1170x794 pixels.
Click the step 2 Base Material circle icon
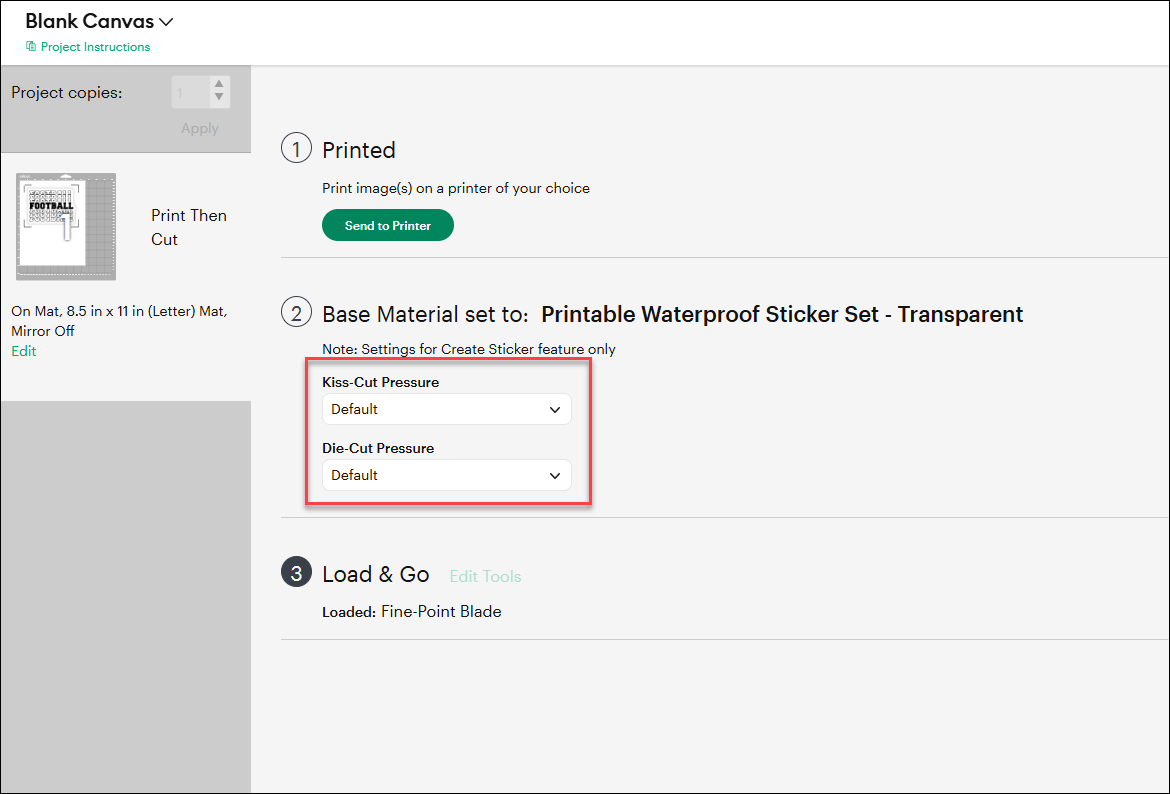tap(296, 312)
